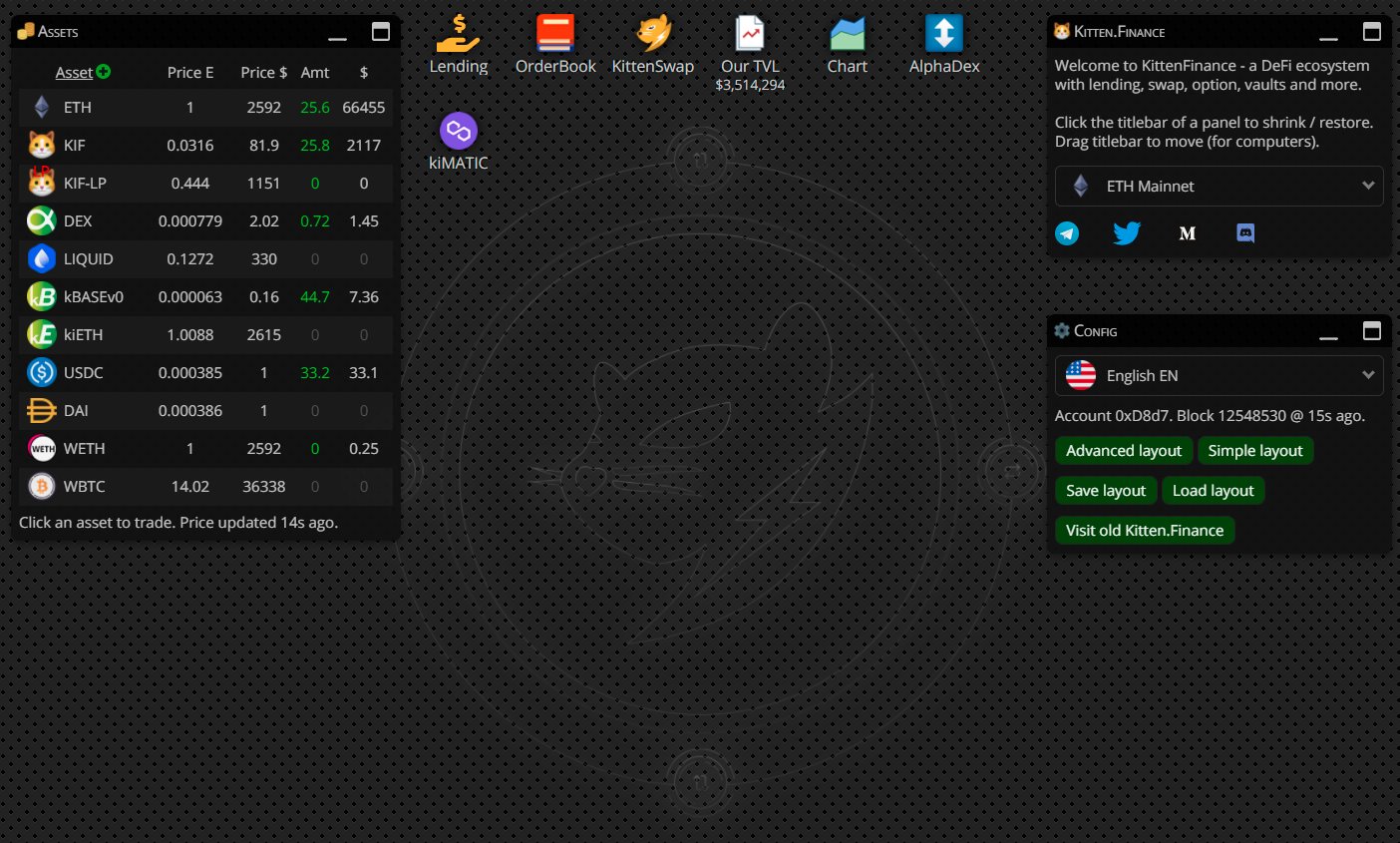Viewport: 1400px width, 843px height.
Task: Add asset via green plus icon
Action: click(x=104, y=72)
